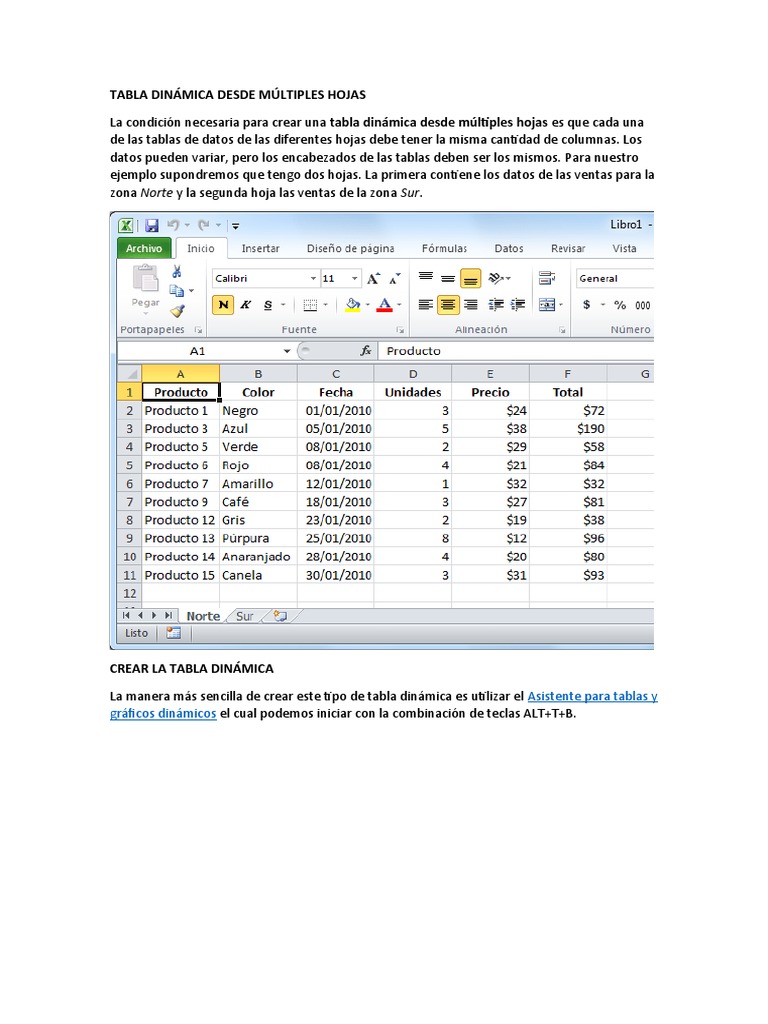The image size is (768, 1024).
Task: Click the Copy icon in Portapapeles
Action: [x=176, y=291]
